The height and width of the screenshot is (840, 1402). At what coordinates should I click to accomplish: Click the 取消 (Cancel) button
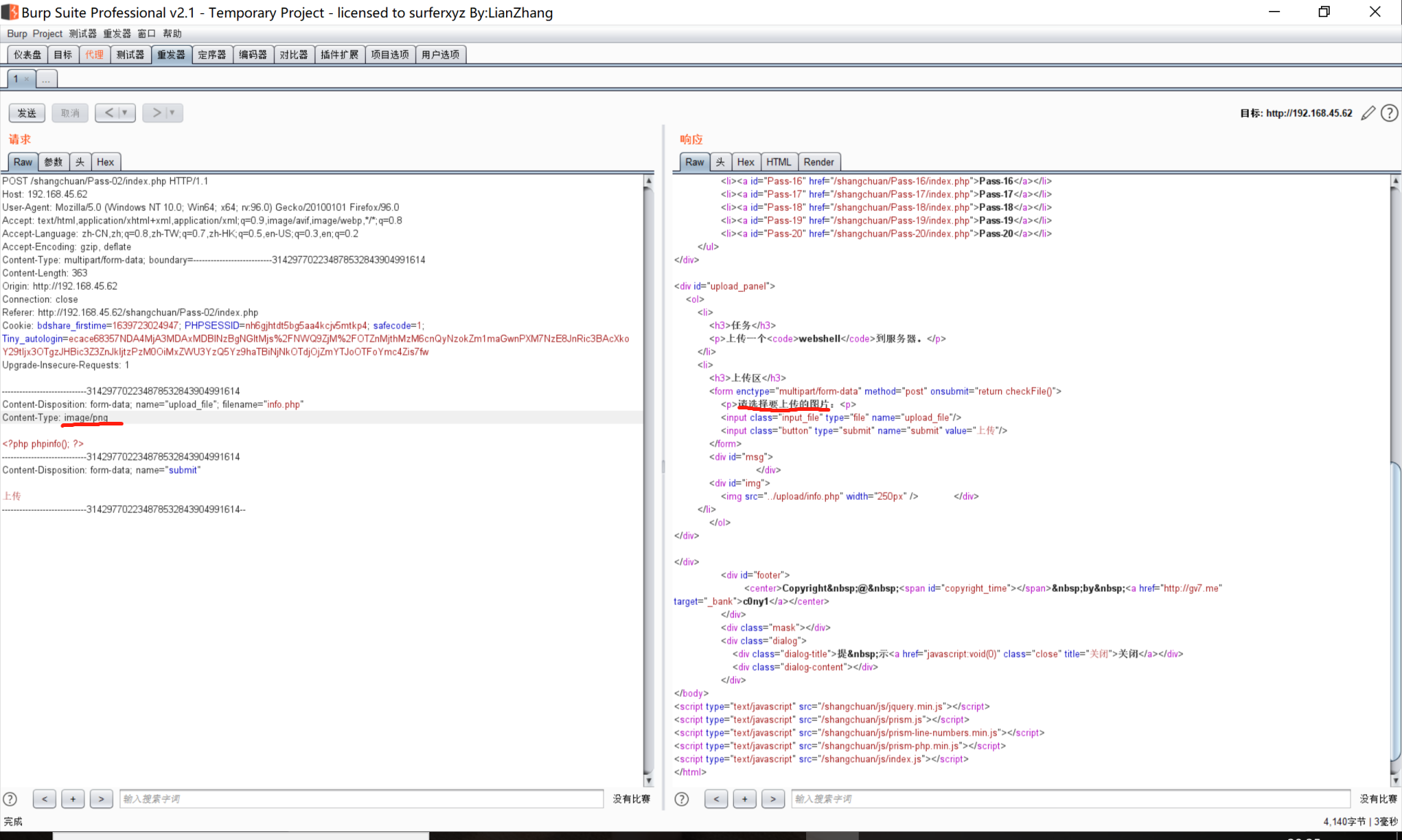coord(70,113)
